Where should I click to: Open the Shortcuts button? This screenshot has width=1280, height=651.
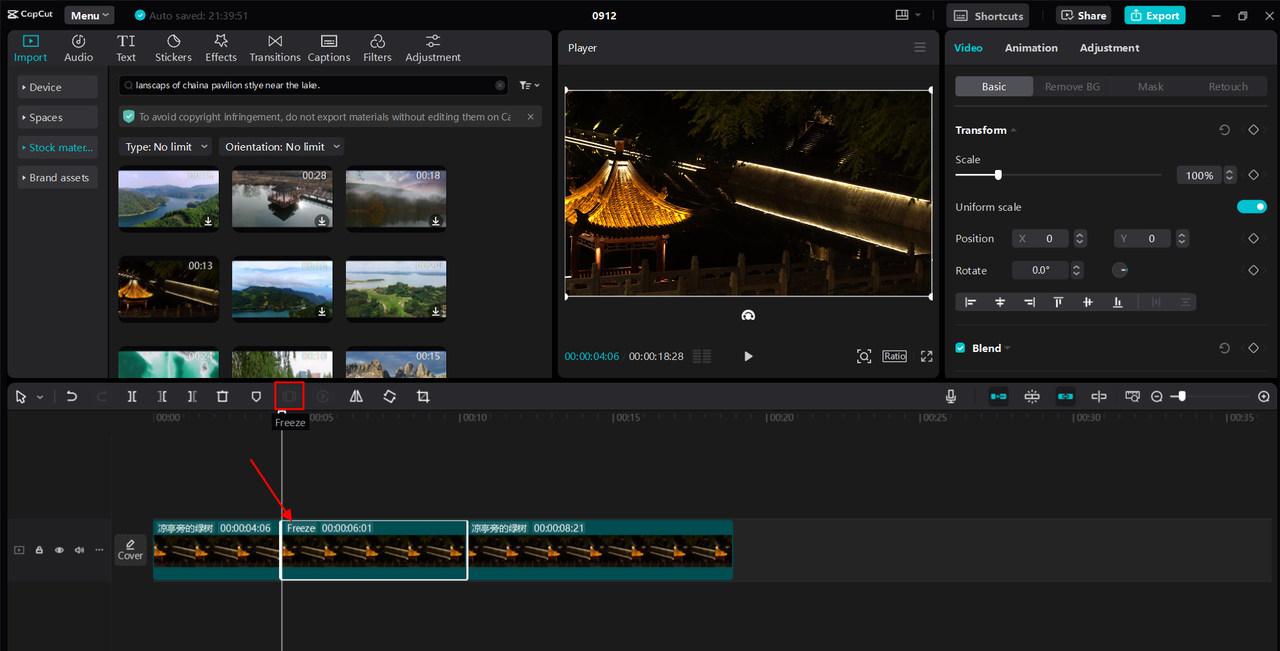tap(988, 15)
